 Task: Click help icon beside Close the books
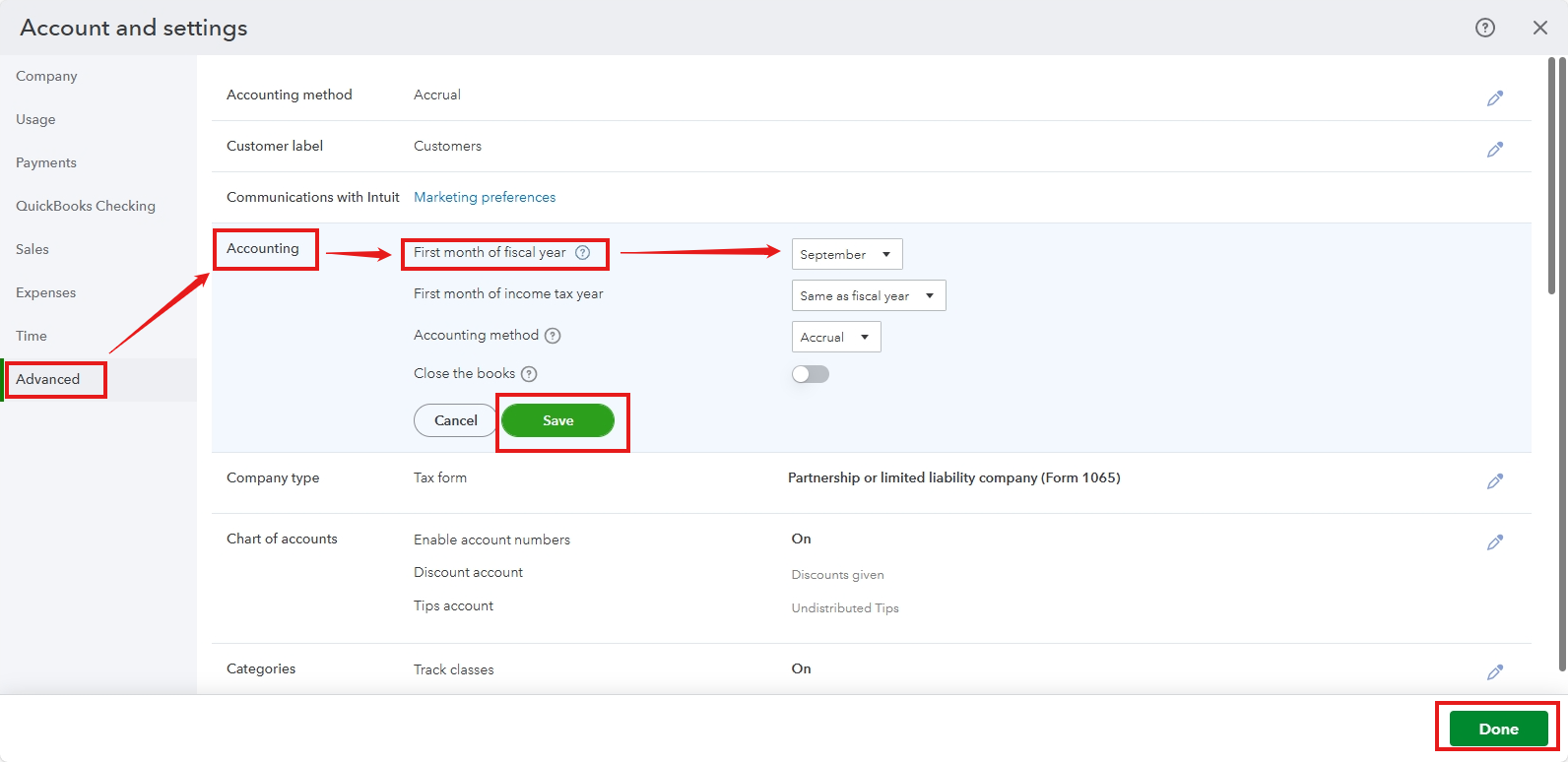pos(529,374)
